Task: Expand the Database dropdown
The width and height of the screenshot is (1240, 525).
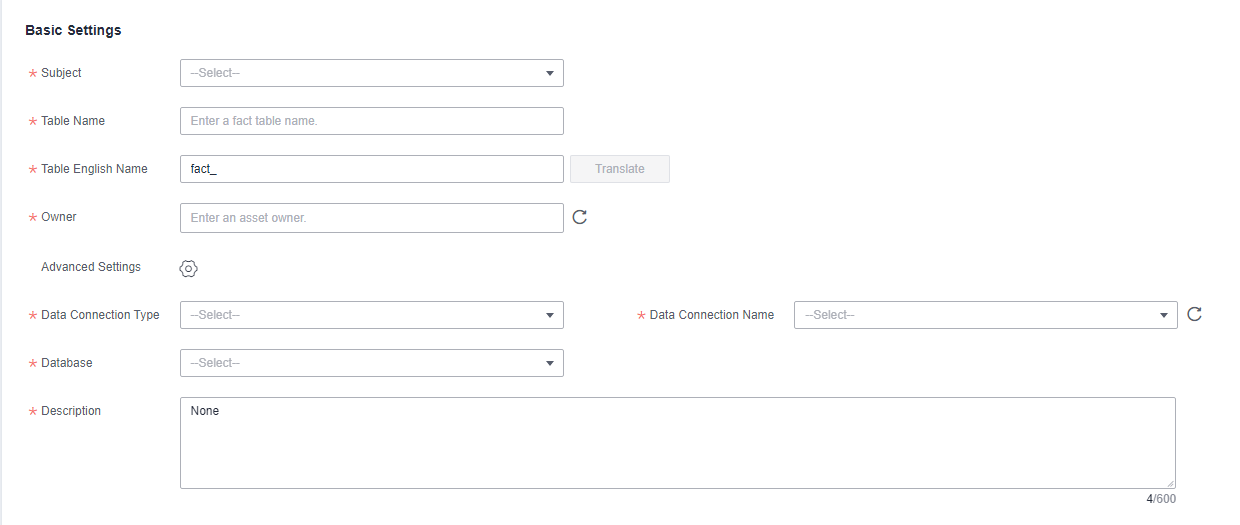Action: pos(372,363)
